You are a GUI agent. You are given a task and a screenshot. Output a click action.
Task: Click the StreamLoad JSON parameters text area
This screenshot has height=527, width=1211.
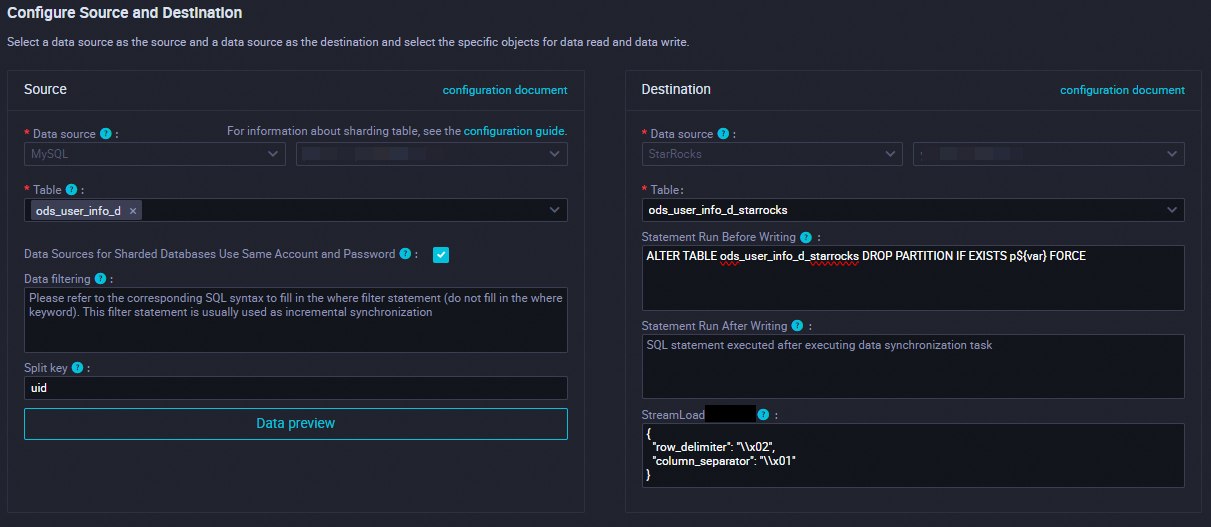pos(913,455)
